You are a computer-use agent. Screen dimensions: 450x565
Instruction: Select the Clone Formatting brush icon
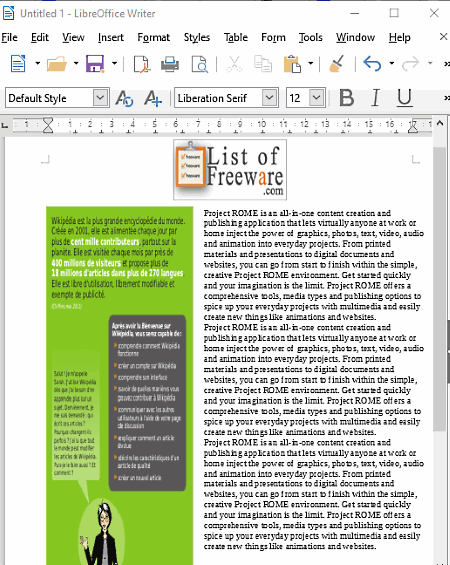tap(337, 64)
